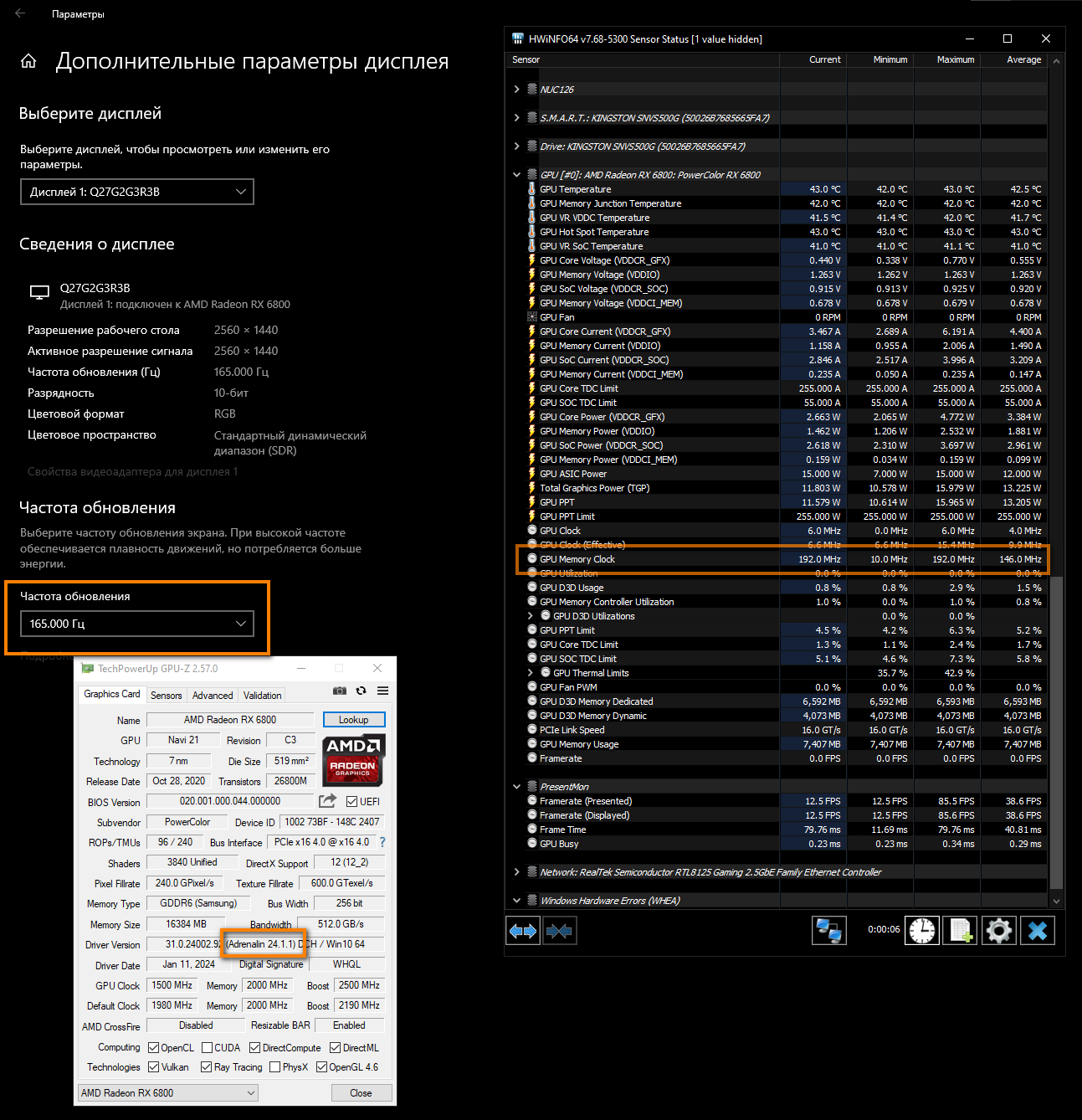Take a GPU-Z screenshot with camera icon
Screen dimensions: 1082x1120
(x=339, y=691)
